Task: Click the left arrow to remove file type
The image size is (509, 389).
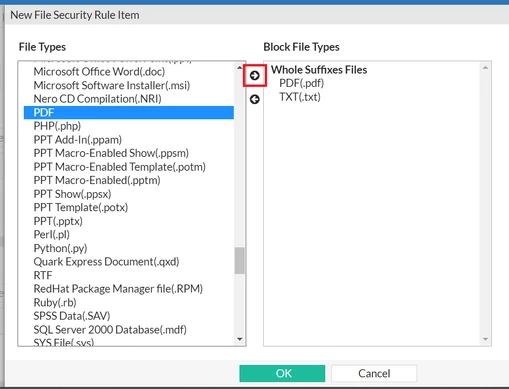Action: click(x=255, y=99)
